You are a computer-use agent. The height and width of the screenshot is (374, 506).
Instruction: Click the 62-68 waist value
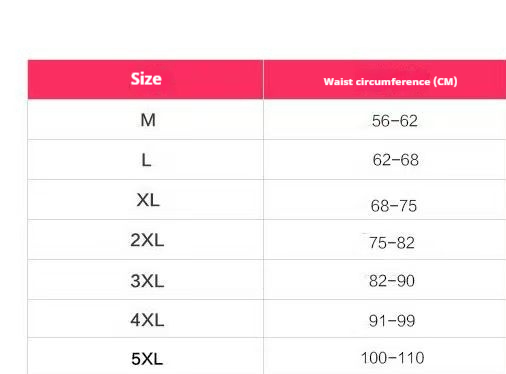tap(396, 160)
